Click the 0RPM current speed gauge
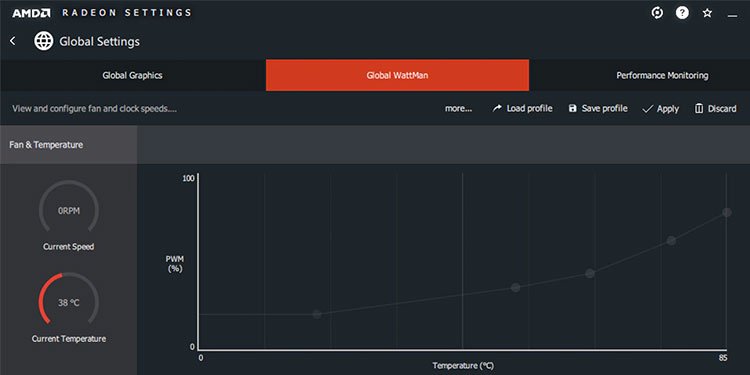This screenshot has width=750, height=375. coord(69,207)
